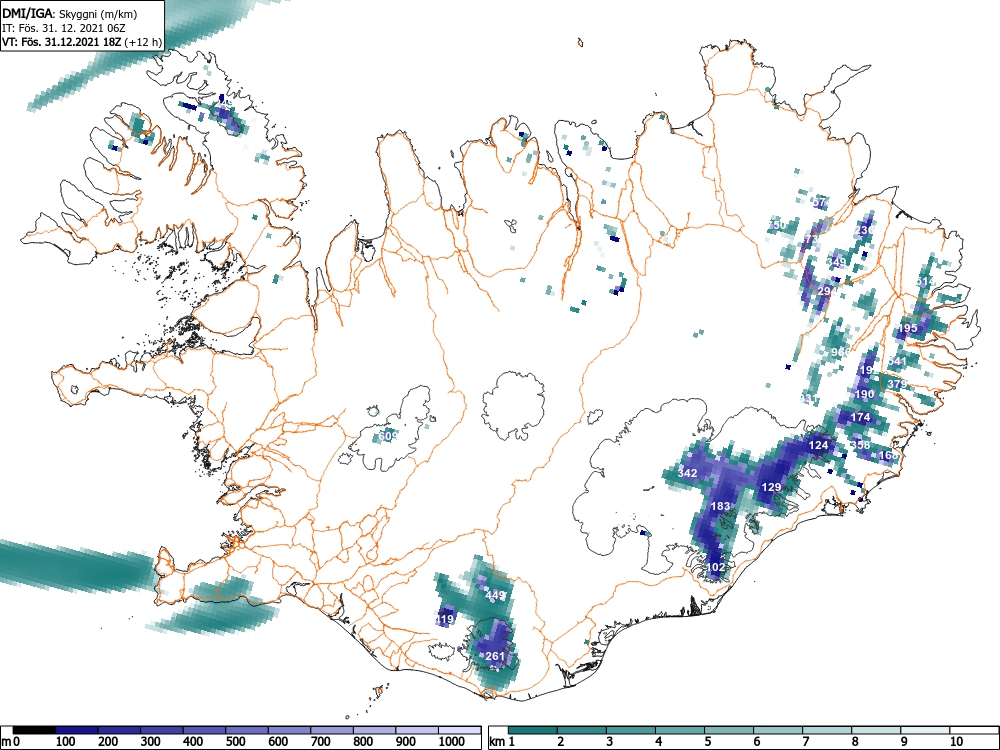1000x750 pixels.
Task: Click the '10' tick label in the km legend
Action: pos(955,742)
